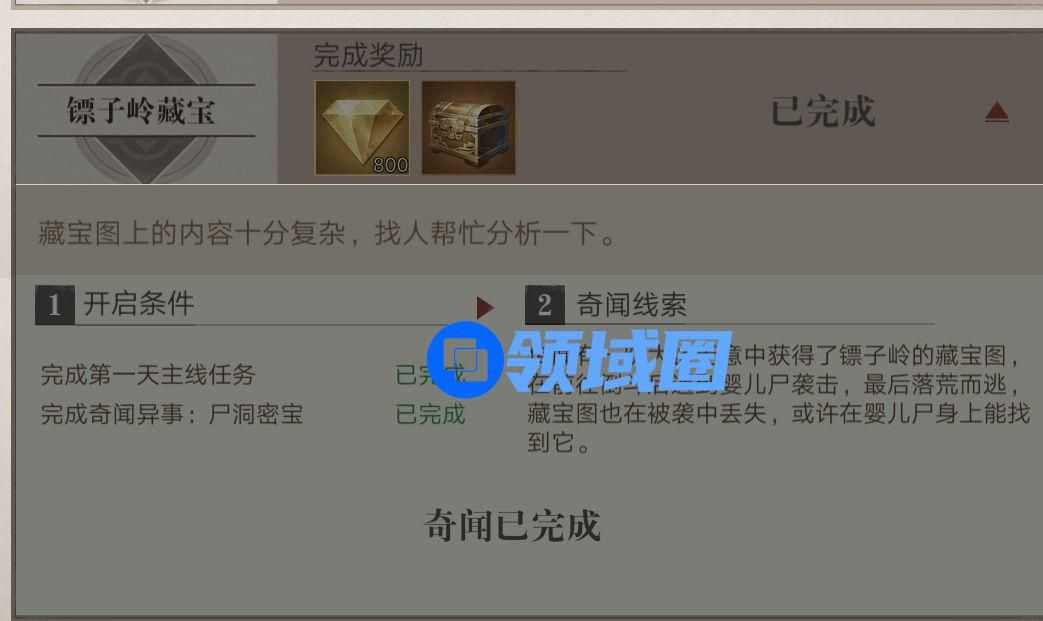Select the 完成奇闻异事：尸洞密宝 condition
The image size is (1043, 621).
tap(172, 414)
